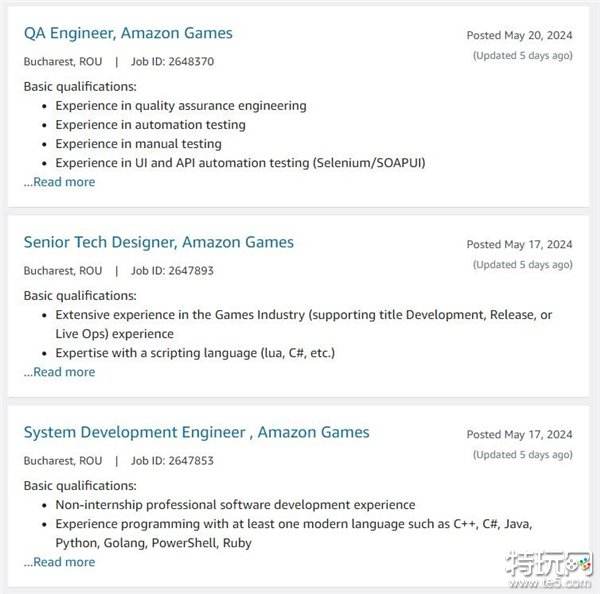
Task: Click posted date on Senior Tech Designer card
Action: point(519,244)
